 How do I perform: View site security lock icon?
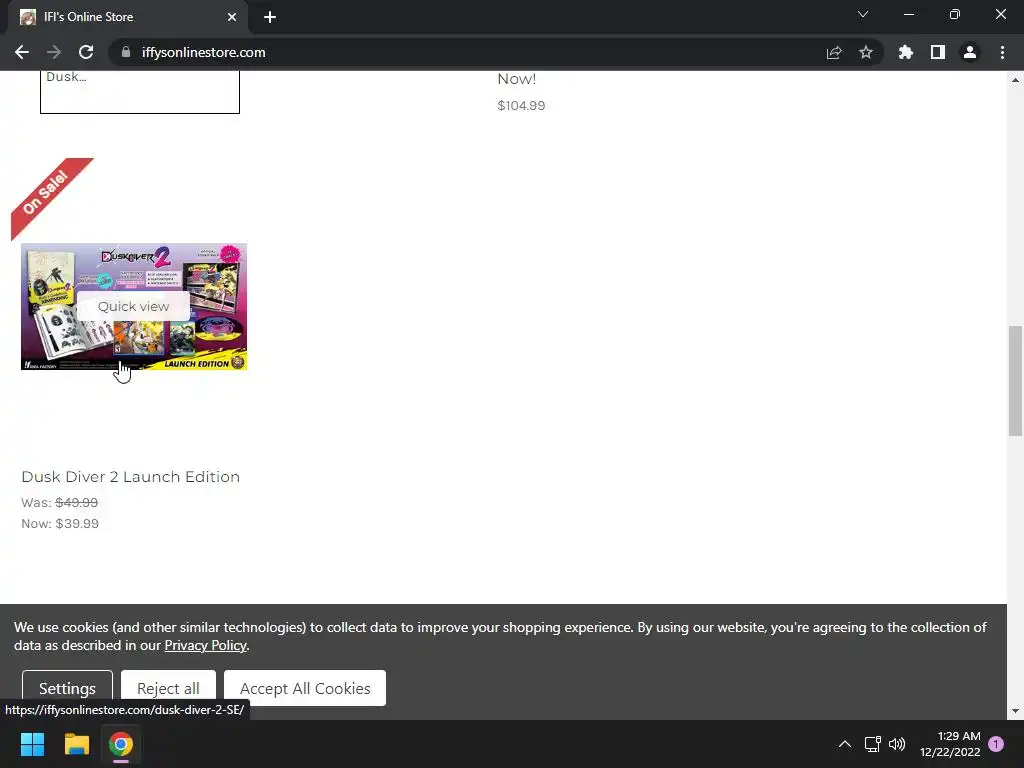tap(126, 52)
